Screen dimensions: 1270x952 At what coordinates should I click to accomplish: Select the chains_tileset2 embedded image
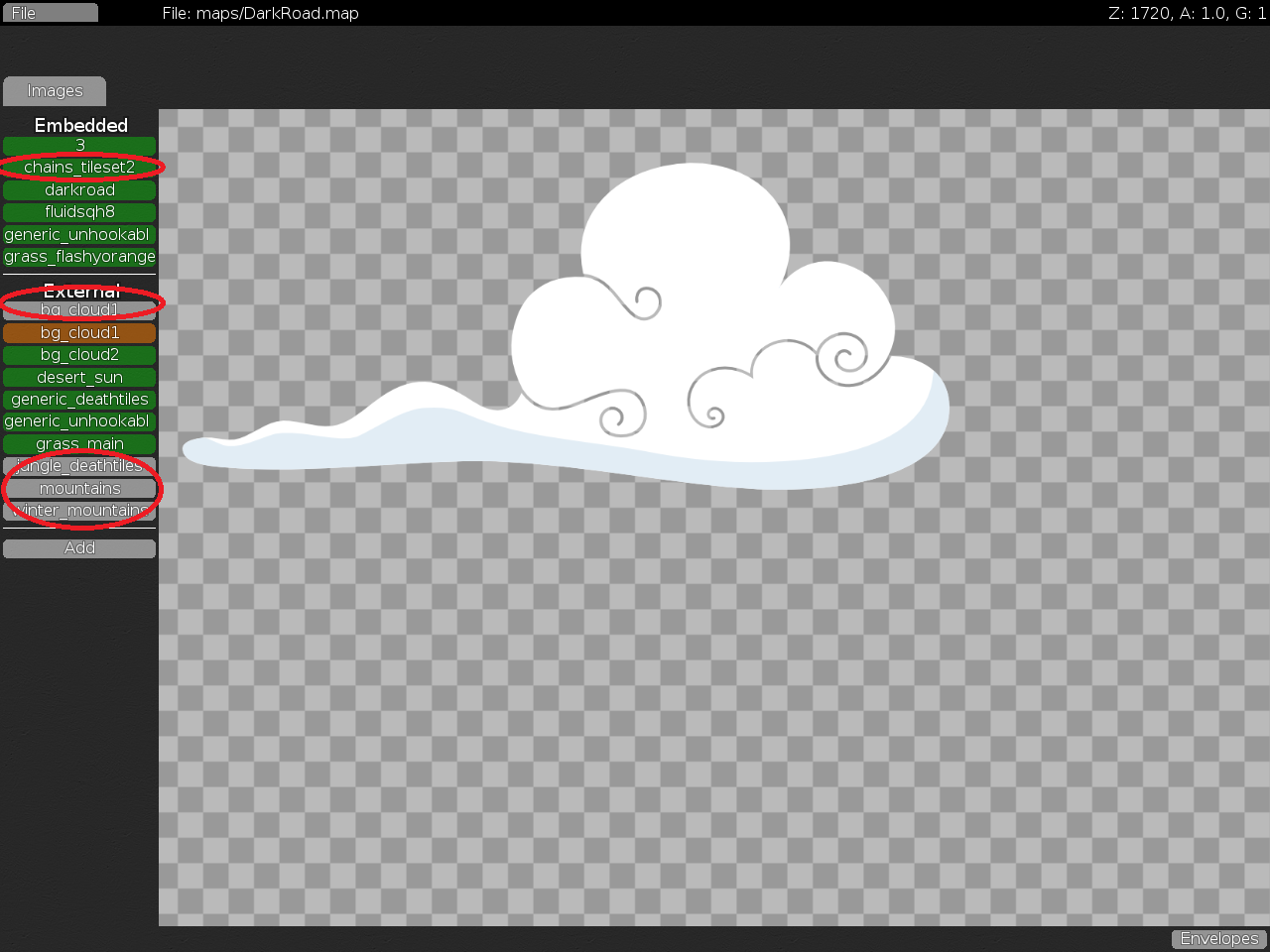[x=79, y=167]
